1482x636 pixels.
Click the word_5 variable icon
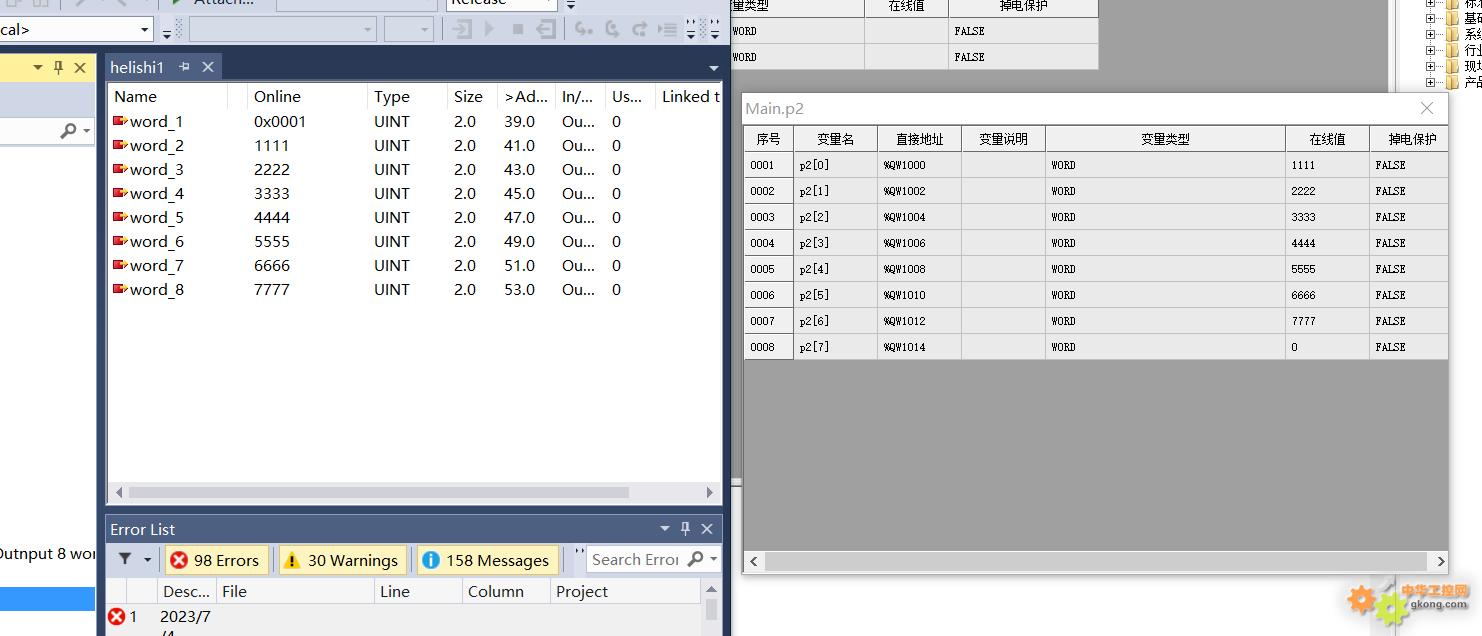pyautogui.click(x=120, y=217)
